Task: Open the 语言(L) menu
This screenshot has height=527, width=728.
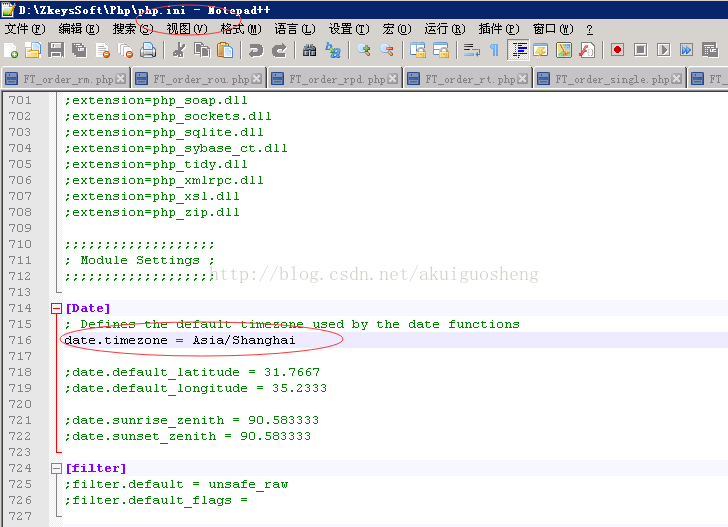Action: [295, 29]
